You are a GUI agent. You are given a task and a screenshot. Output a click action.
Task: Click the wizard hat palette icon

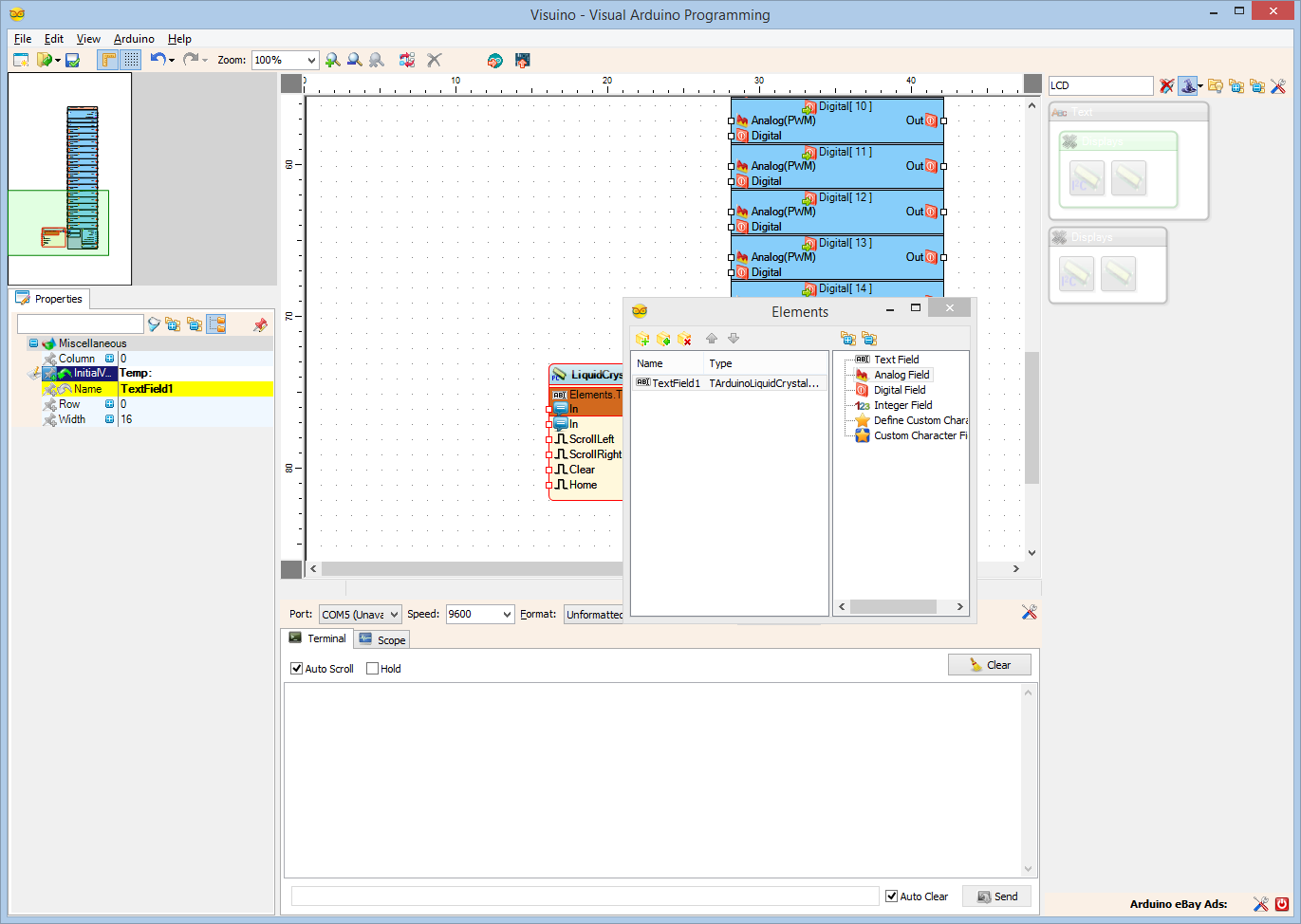pyautogui.click(x=1188, y=85)
